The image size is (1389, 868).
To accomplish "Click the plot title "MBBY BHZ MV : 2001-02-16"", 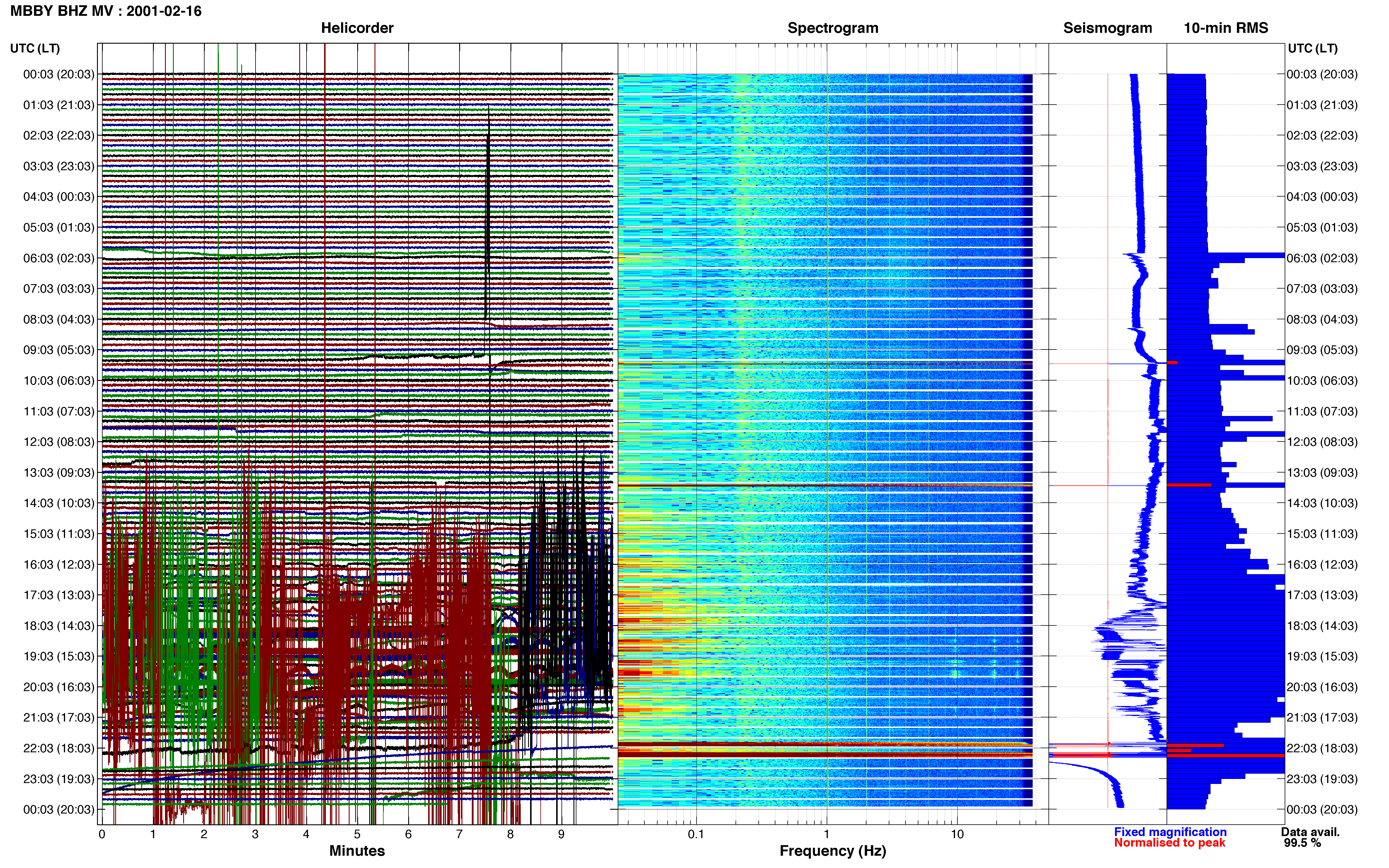I will 106,11.
